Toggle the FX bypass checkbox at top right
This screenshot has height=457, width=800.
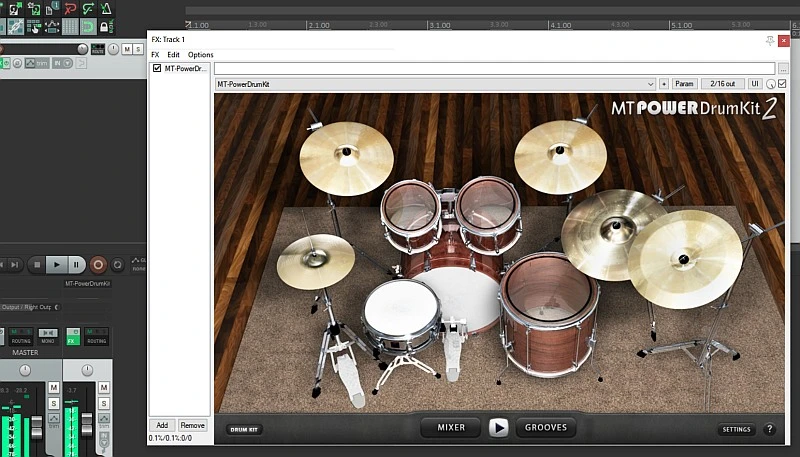(x=782, y=84)
